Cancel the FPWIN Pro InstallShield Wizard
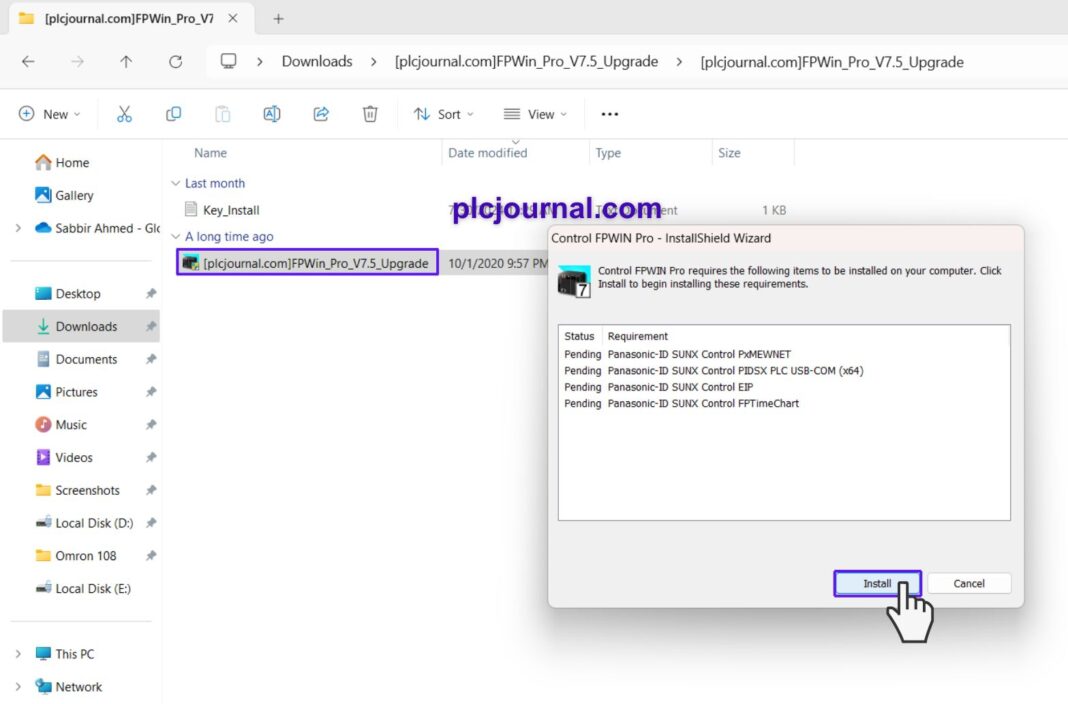1068x704 pixels. pyautogui.click(x=969, y=583)
